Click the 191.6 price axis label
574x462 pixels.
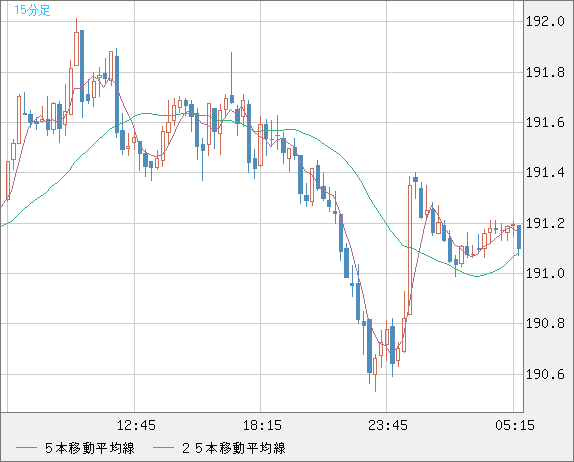pos(545,122)
